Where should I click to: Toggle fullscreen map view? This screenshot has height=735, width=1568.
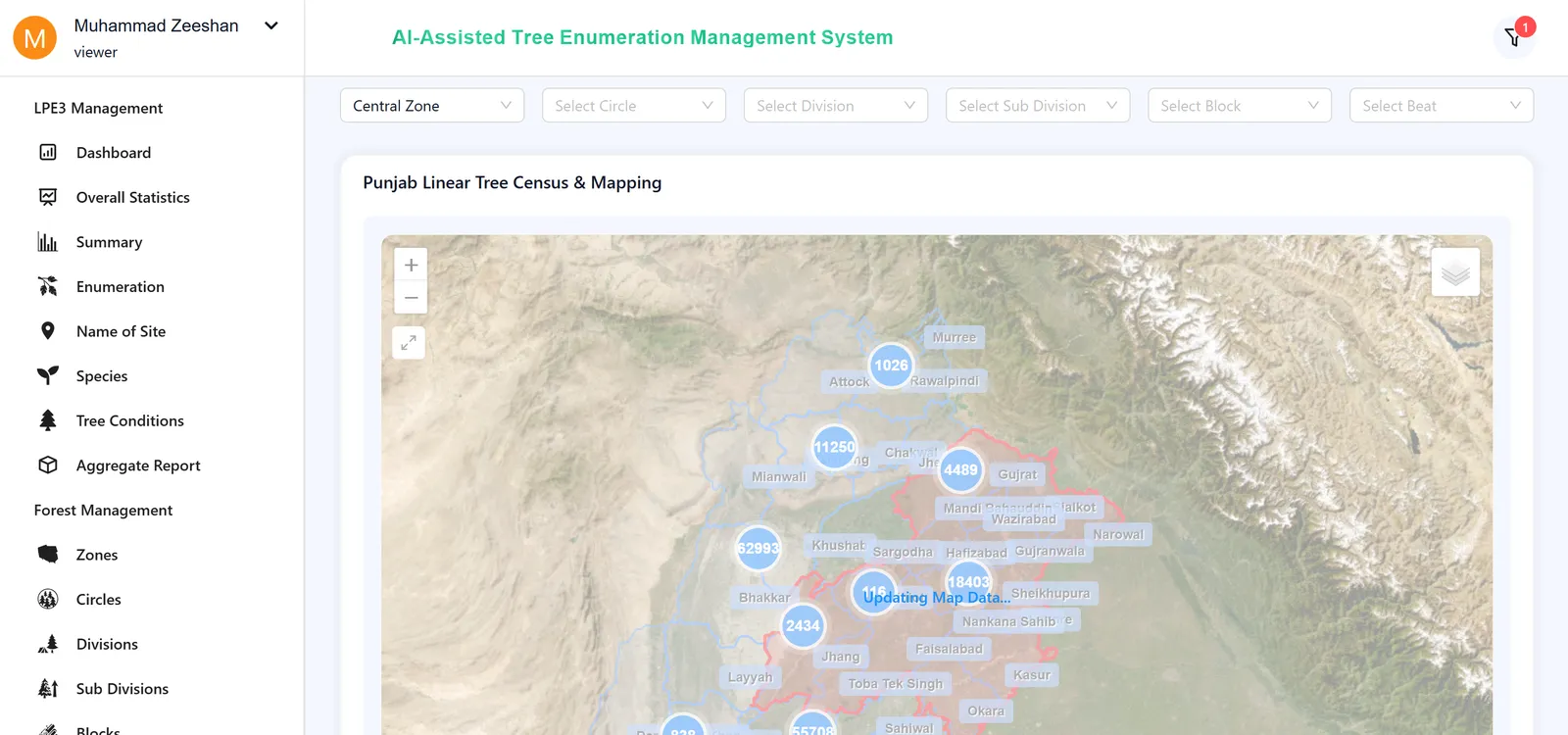pyautogui.click(x=409, y=343)
